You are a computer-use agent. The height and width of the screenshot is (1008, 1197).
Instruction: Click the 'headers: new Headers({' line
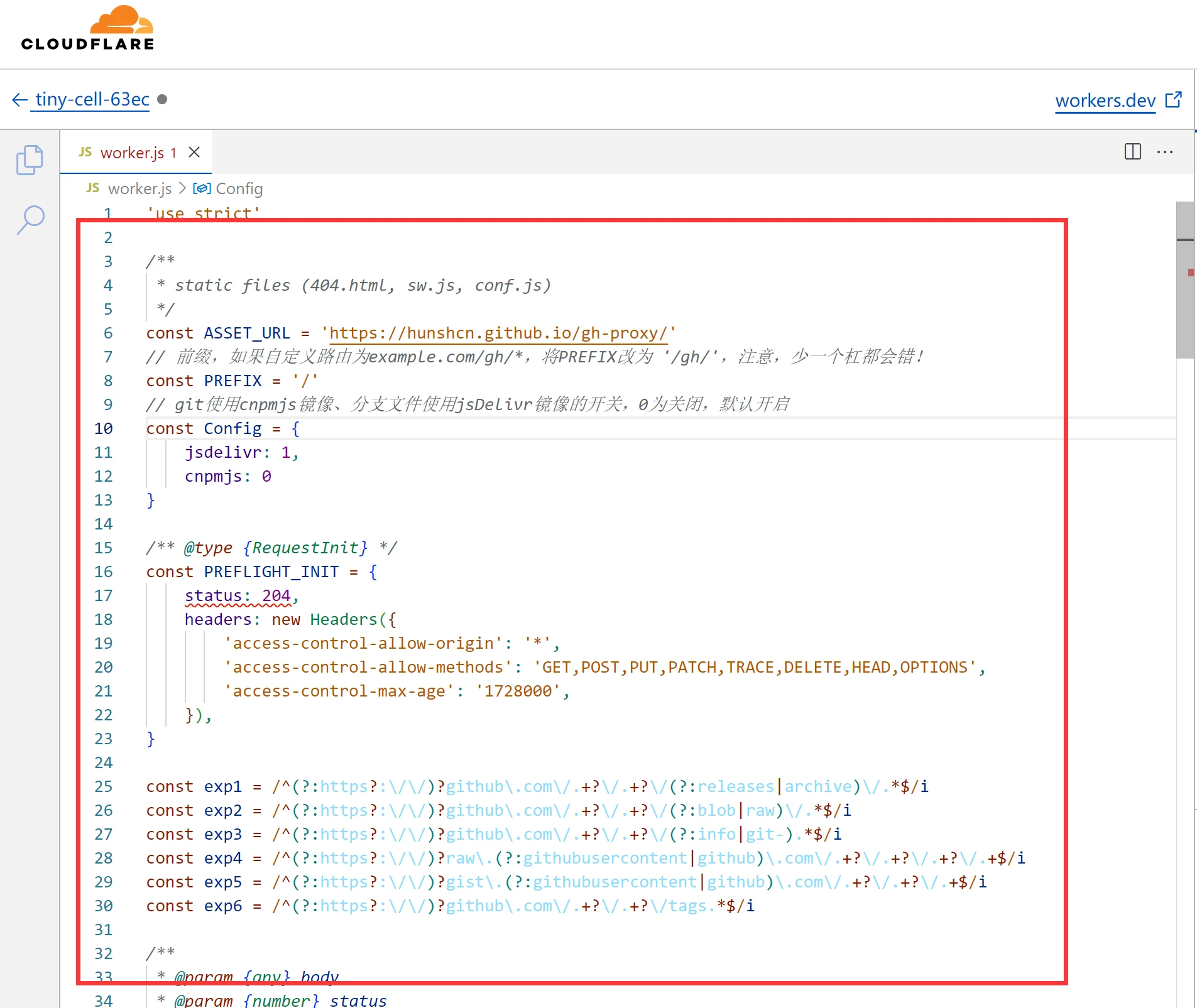coord(290,619)
